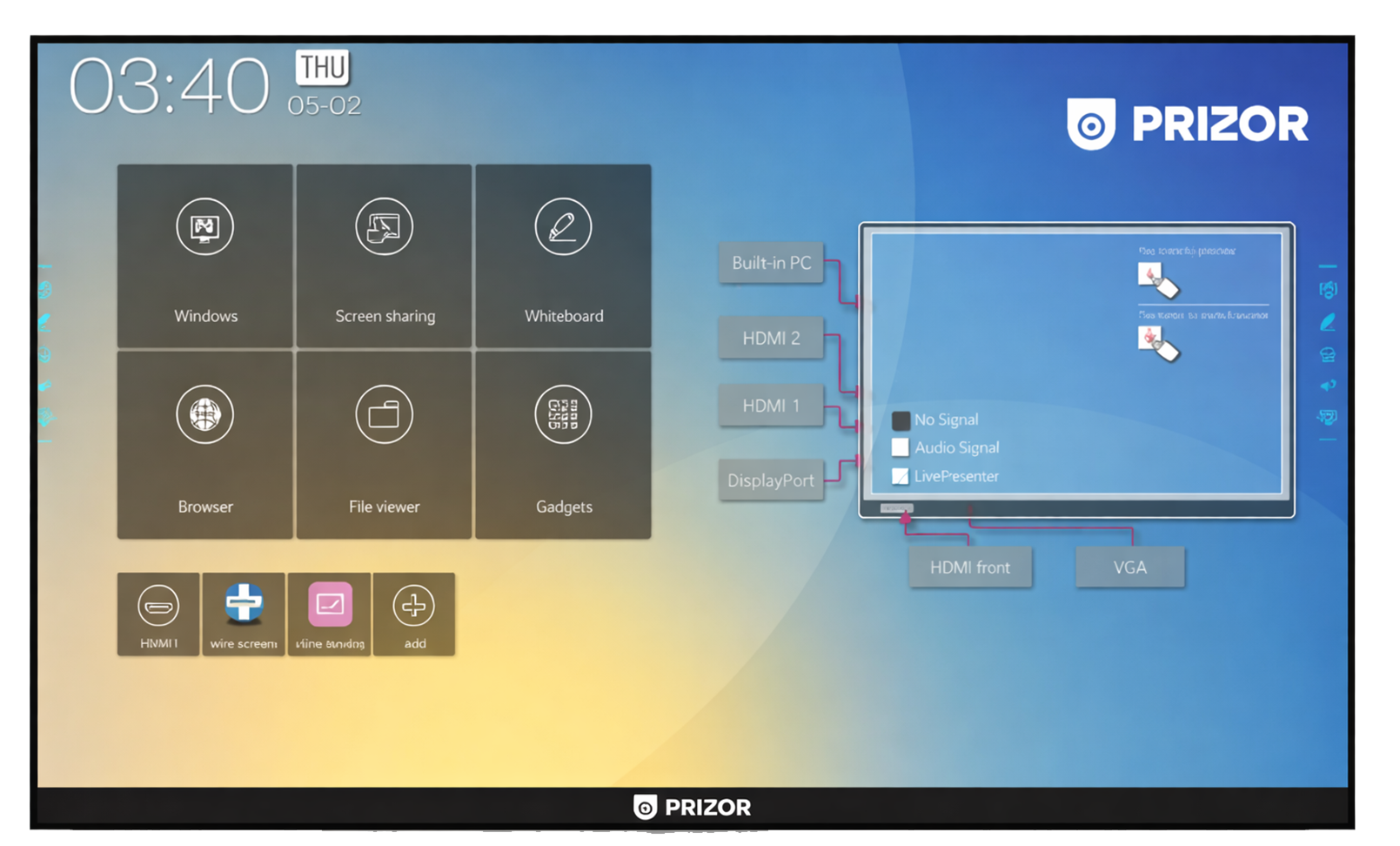Select the pen tool in left sidebar
Screen dimensions: 1400x846
coord(44,322)
